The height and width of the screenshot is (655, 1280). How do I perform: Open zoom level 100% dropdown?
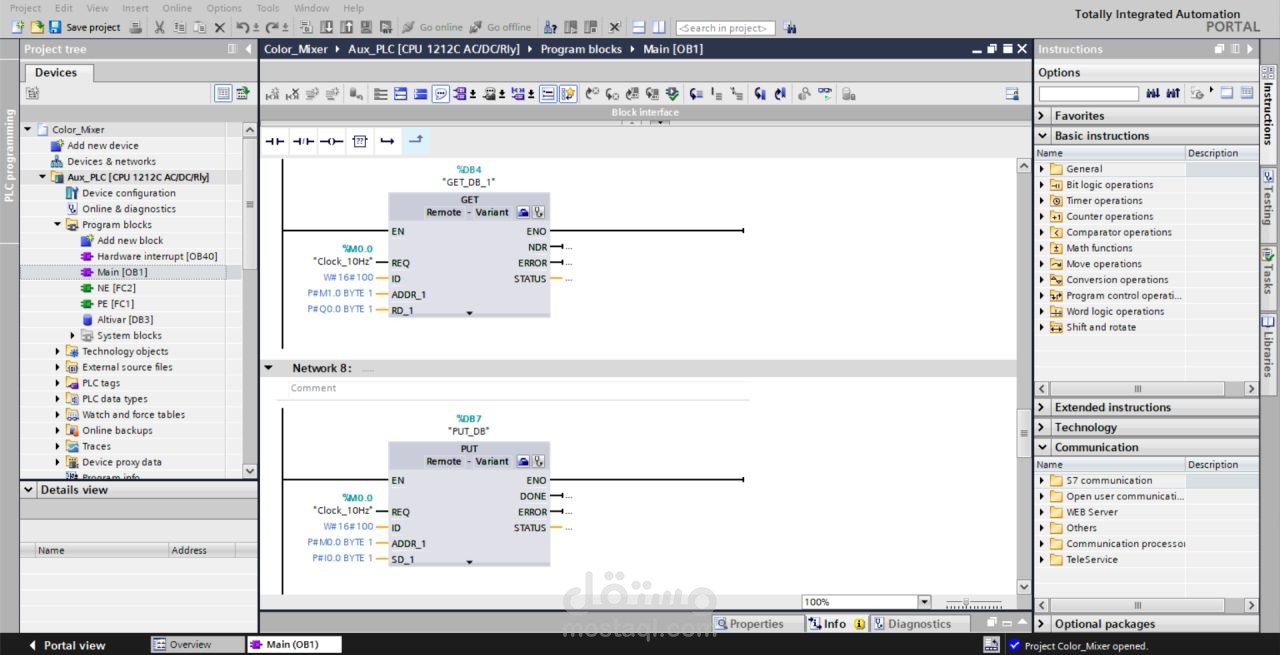pos(924,602)
